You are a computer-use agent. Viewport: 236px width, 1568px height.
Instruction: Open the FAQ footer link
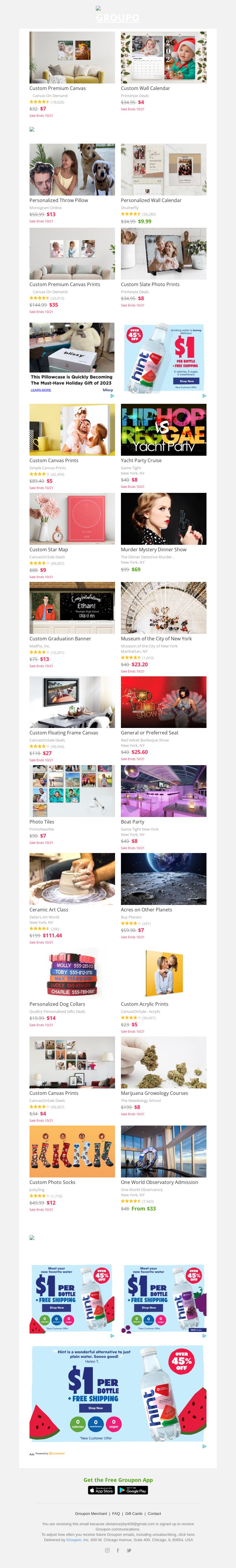click(x=116, y=1513)
